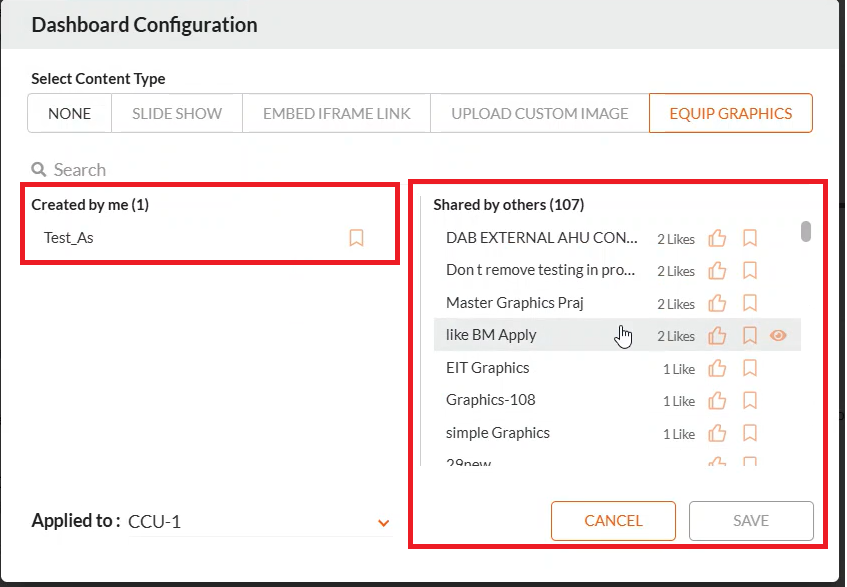Bookmark the Master Graphics Praj item
Image resolution: width=847 pixels, height=587 pixels.
[x=750, y=303]
